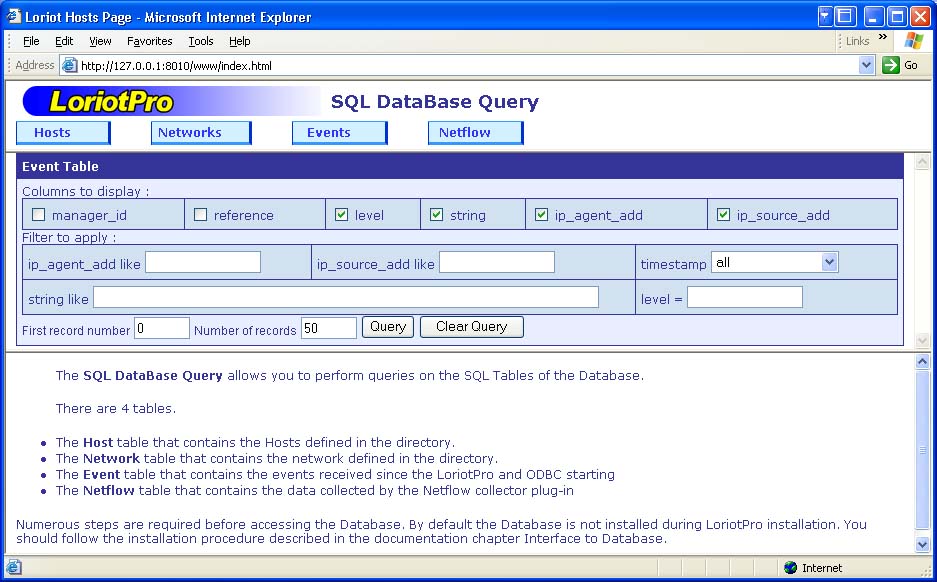This screenshot has height=582, width=937.
Task: Expand the Links toolbar chevron
Action: (883, 37)
